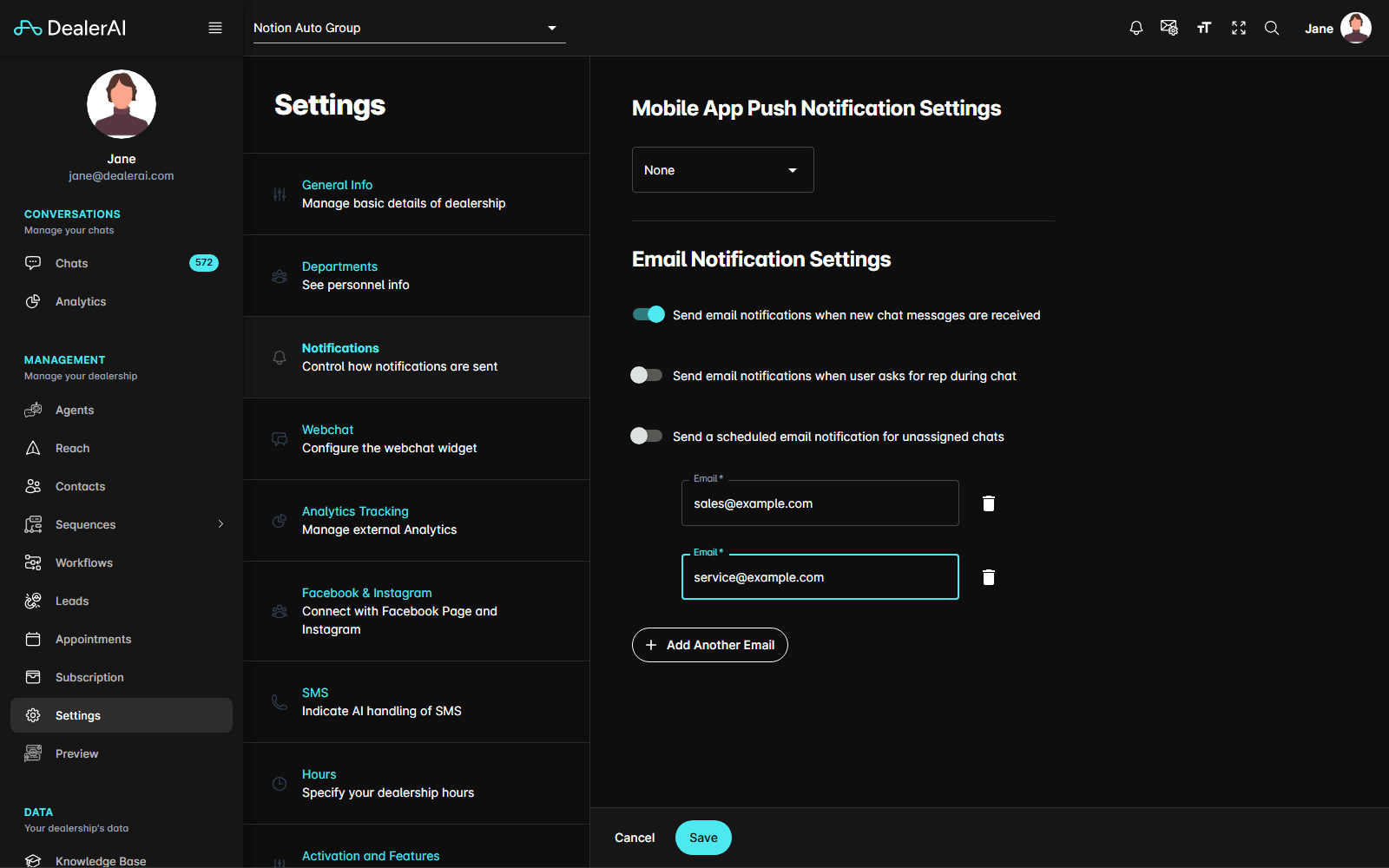Click the Settings gear icon in sidebar
Image resolution: width=1389 pixels, height=868 pixels.
point(33,715)
